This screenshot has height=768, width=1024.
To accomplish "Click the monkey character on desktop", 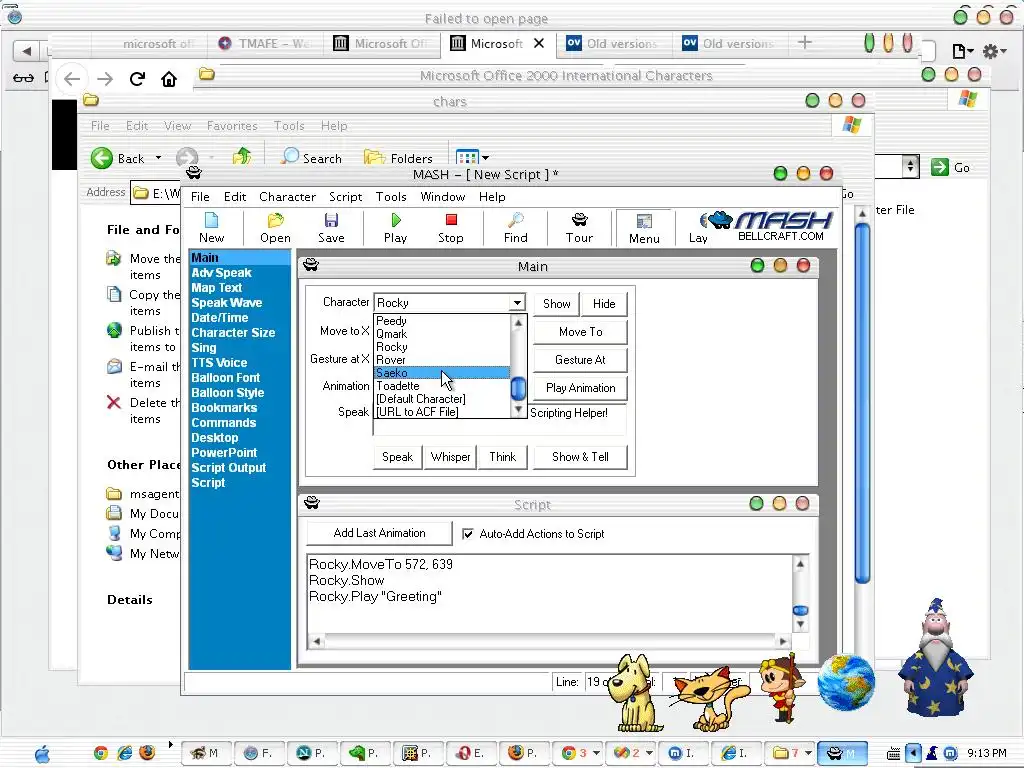I will click(781, 687).
